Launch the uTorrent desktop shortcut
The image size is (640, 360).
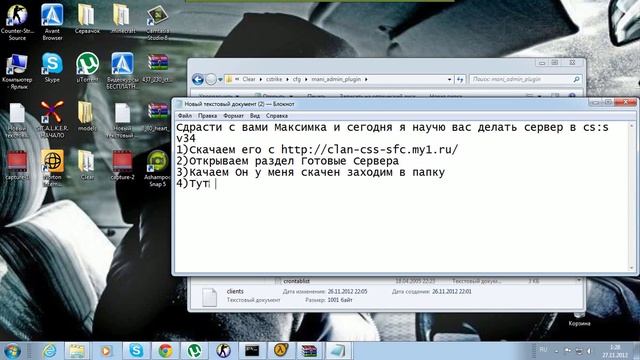pos(87,68)
